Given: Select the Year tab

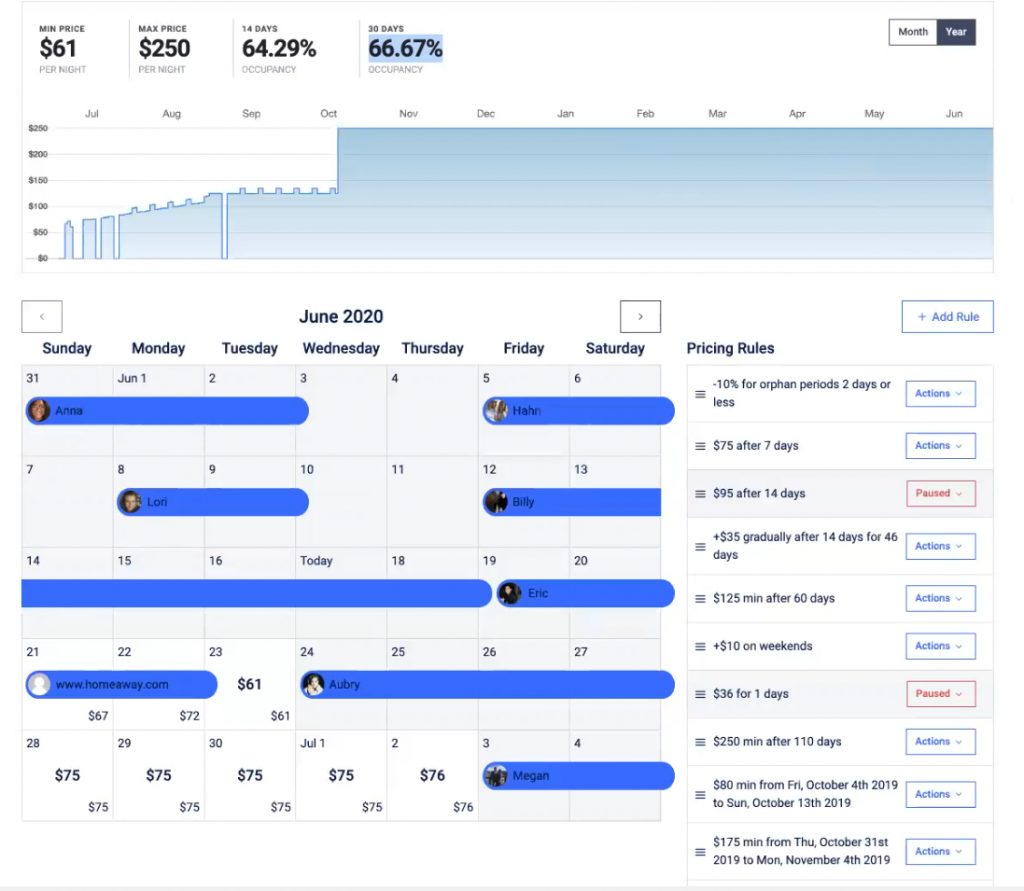Looking at the screenshot, I should (955, 31).
